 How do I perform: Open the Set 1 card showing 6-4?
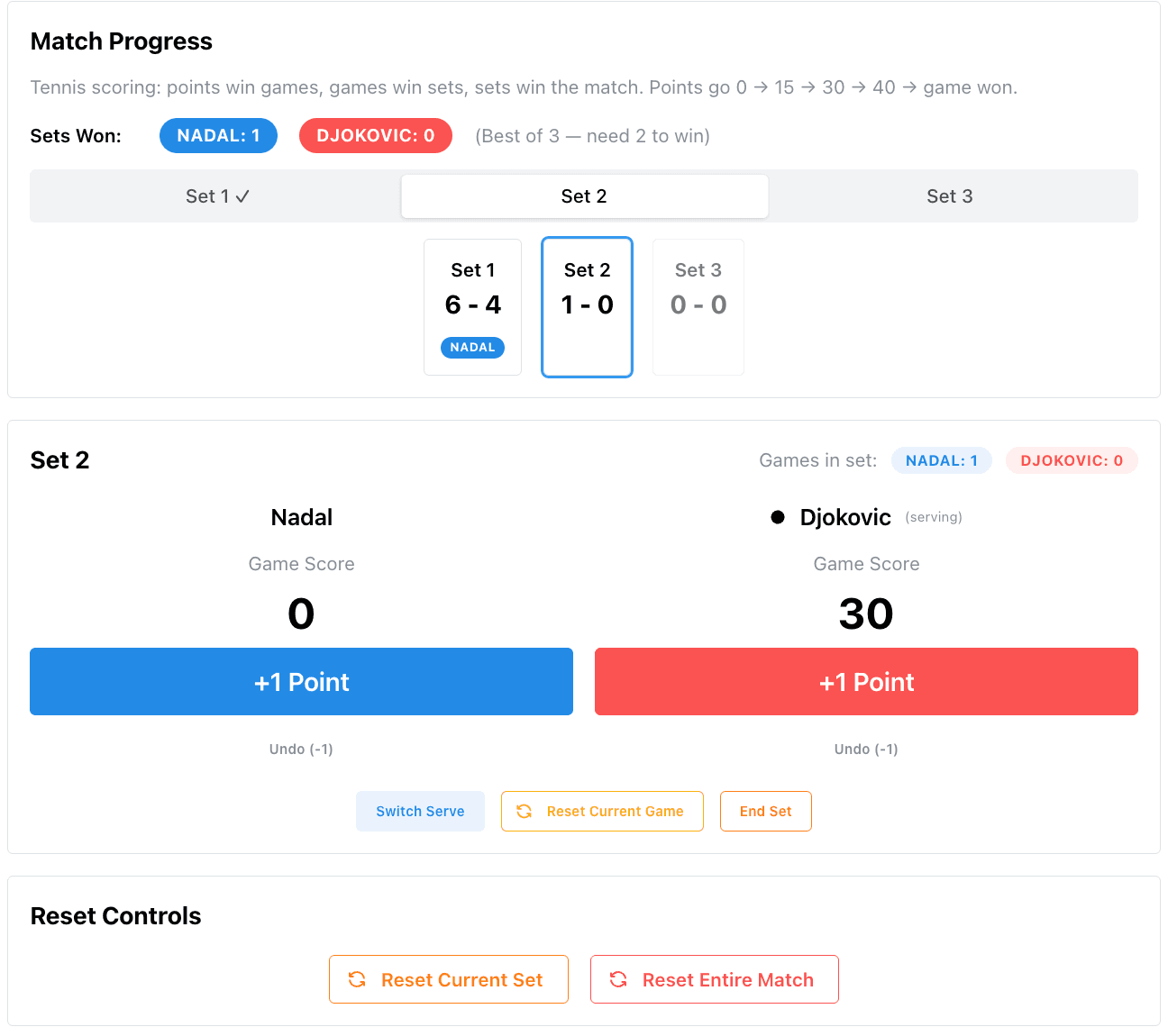(x=472, y=297)
